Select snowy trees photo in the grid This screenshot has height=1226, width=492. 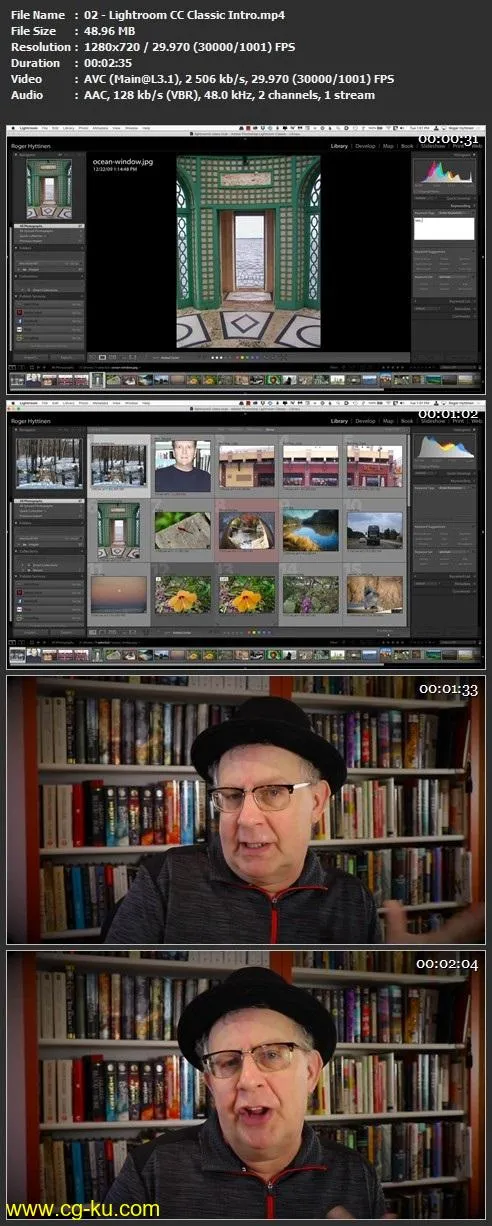(x=119, y=466)
